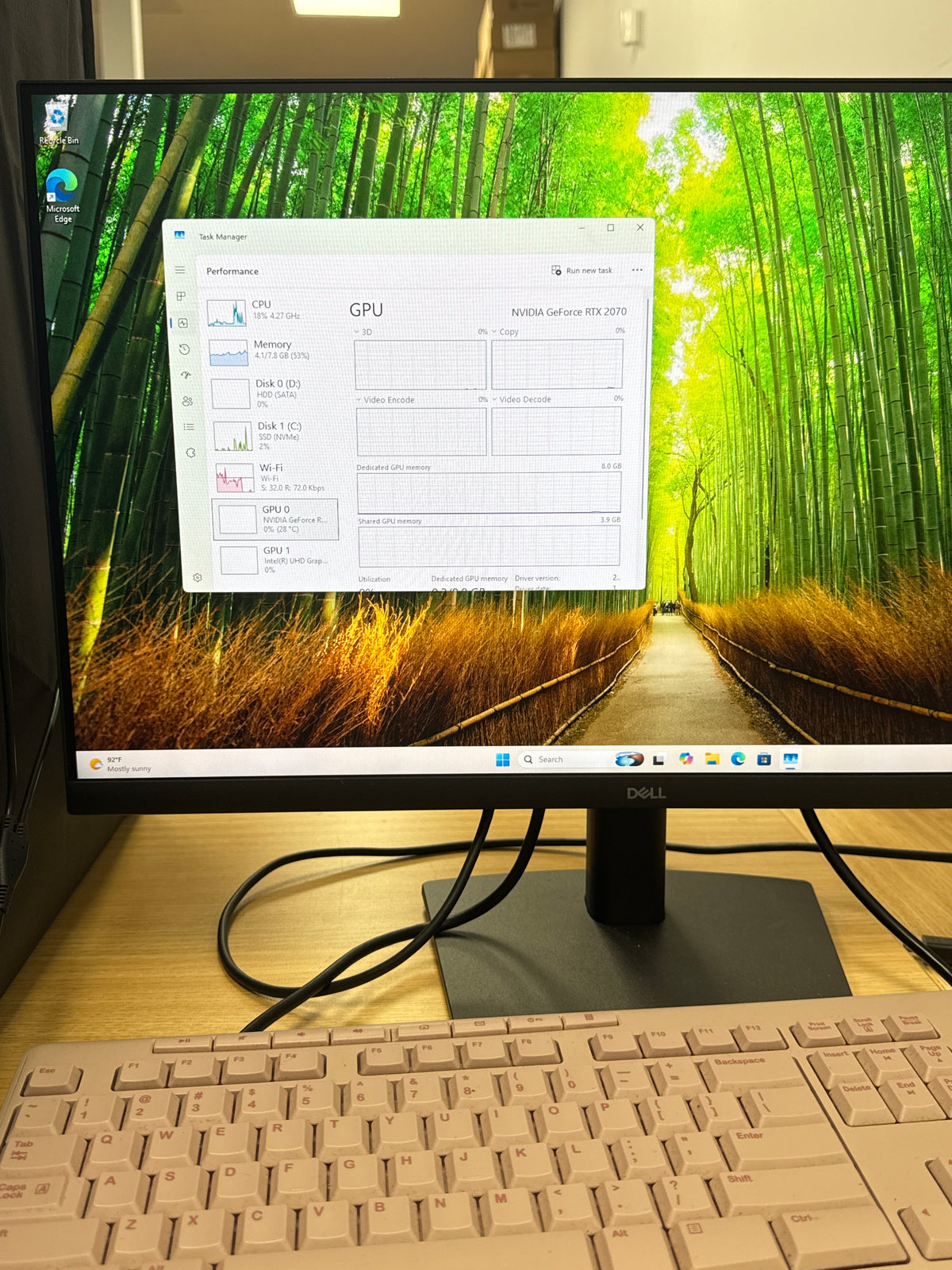The height and width of the screenshot is (1270, 952).
Task: Select the Performance page icon in sidebar
Action: pyautogui.click(x=183, y=323)
